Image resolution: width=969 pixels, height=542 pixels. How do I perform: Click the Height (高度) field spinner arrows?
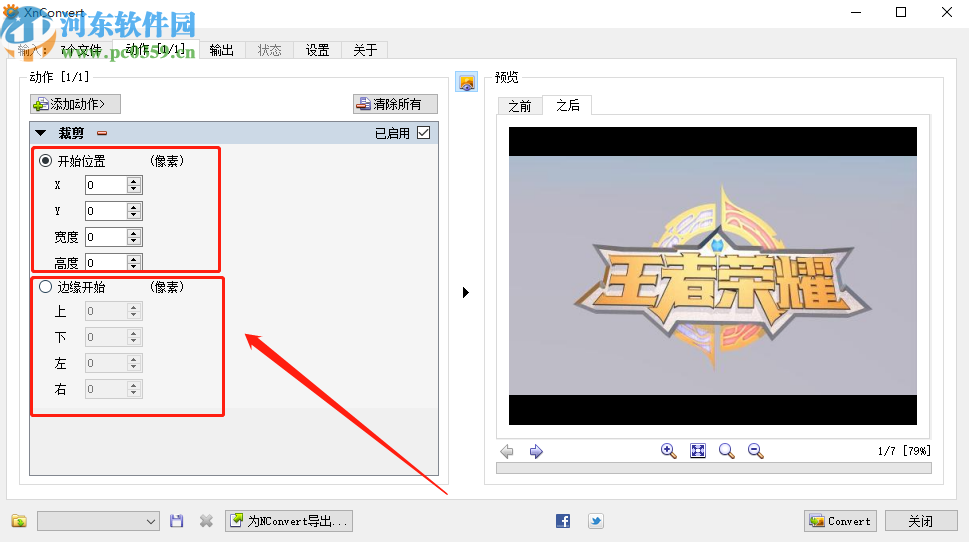pyautogui.click(x=133, y=262)
